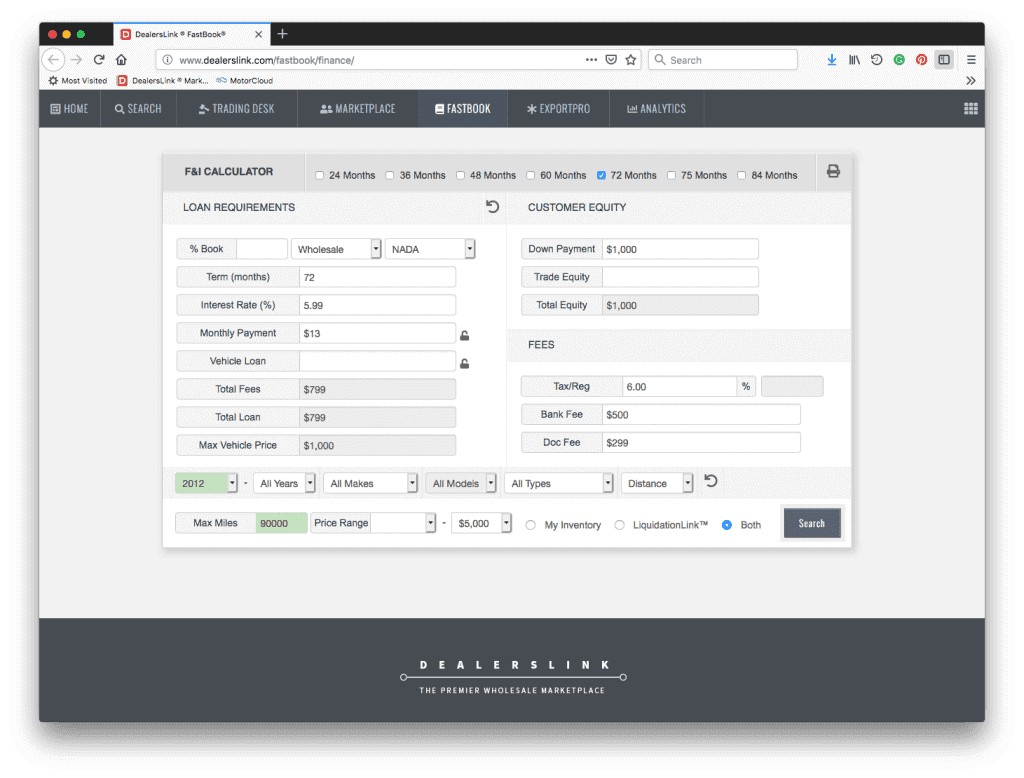
Task: Open the All Makes dropdown
Action: click(x=370, y=483)
